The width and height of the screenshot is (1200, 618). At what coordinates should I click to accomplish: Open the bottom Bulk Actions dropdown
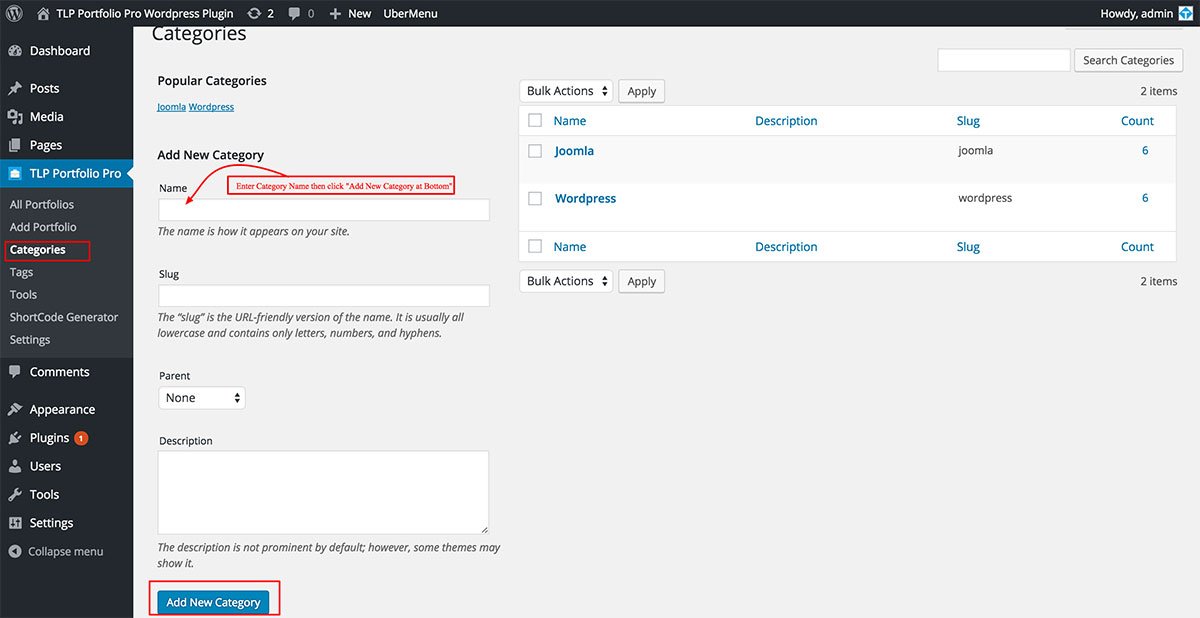pyautogui.click(x=566, y=281)
